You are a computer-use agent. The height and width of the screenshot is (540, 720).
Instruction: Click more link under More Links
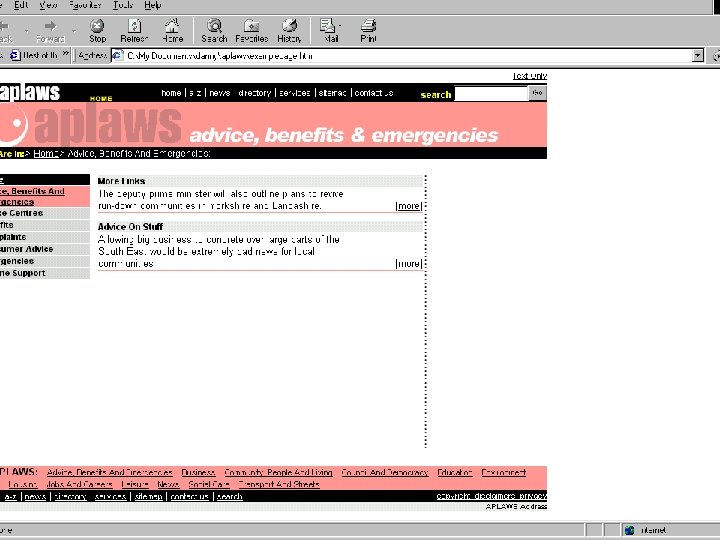tap(408, 206)
